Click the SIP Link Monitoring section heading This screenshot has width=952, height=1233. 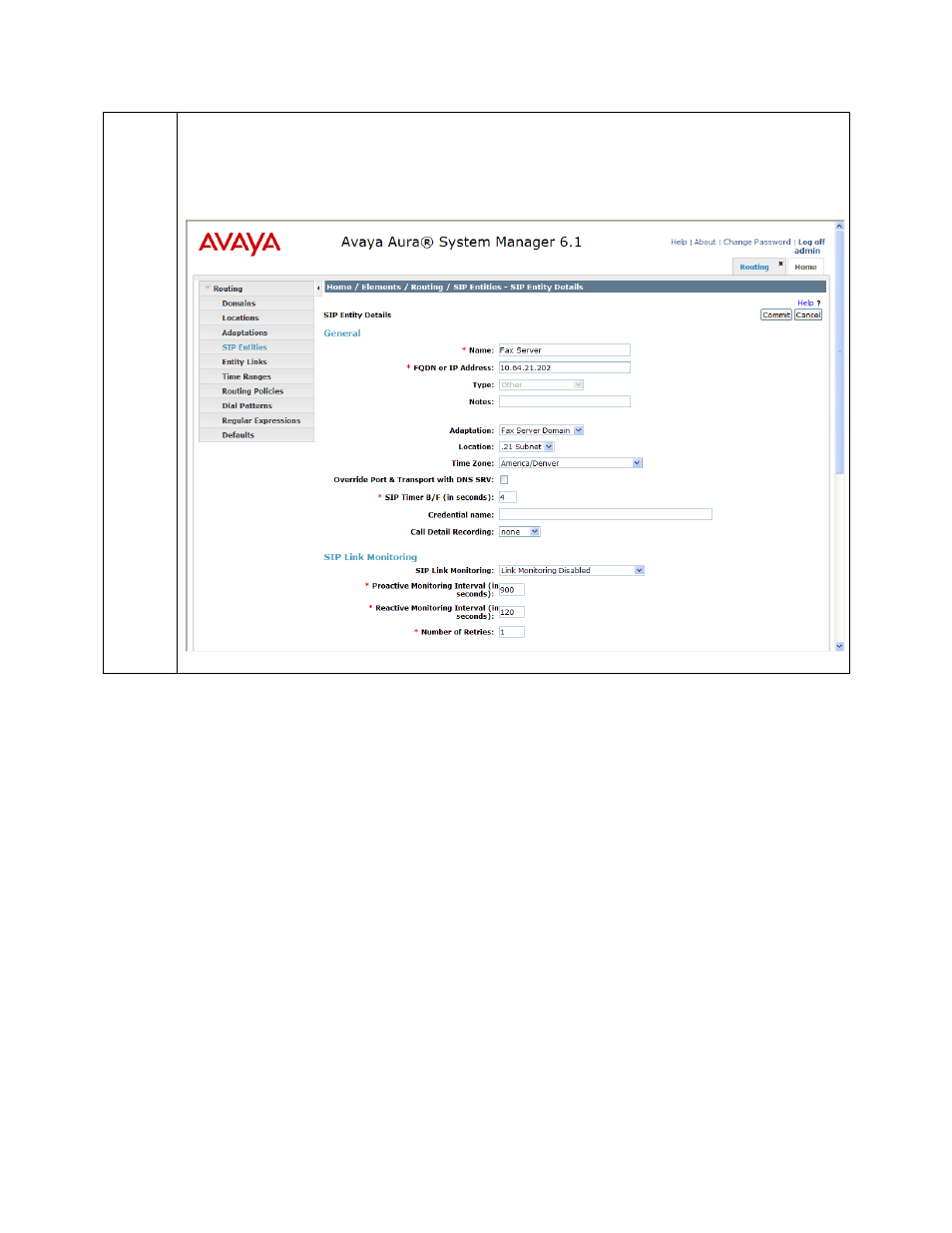coord(370,557)
